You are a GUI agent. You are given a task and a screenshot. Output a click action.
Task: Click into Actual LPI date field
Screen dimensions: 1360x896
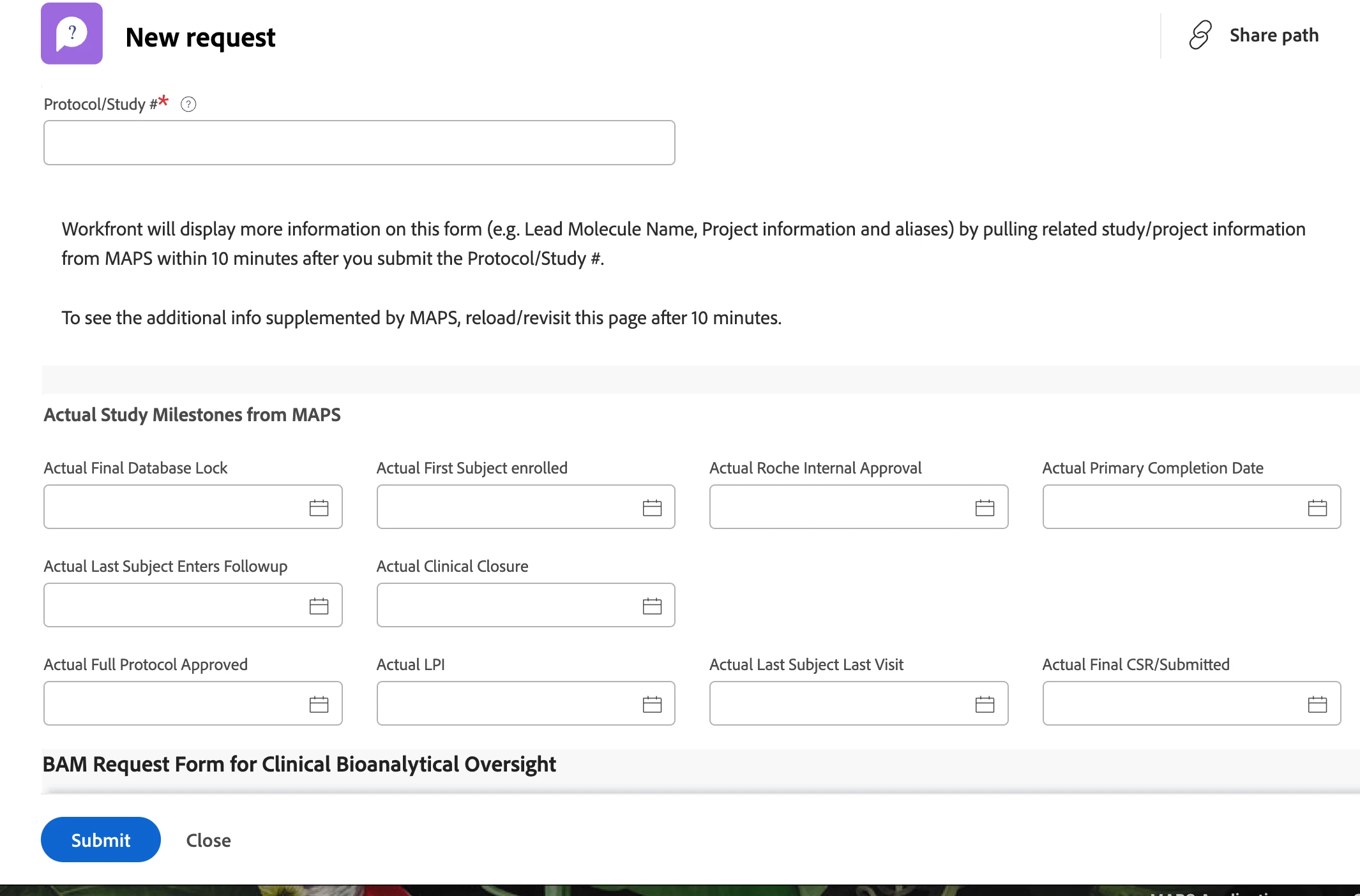click(x=504, y=704)
